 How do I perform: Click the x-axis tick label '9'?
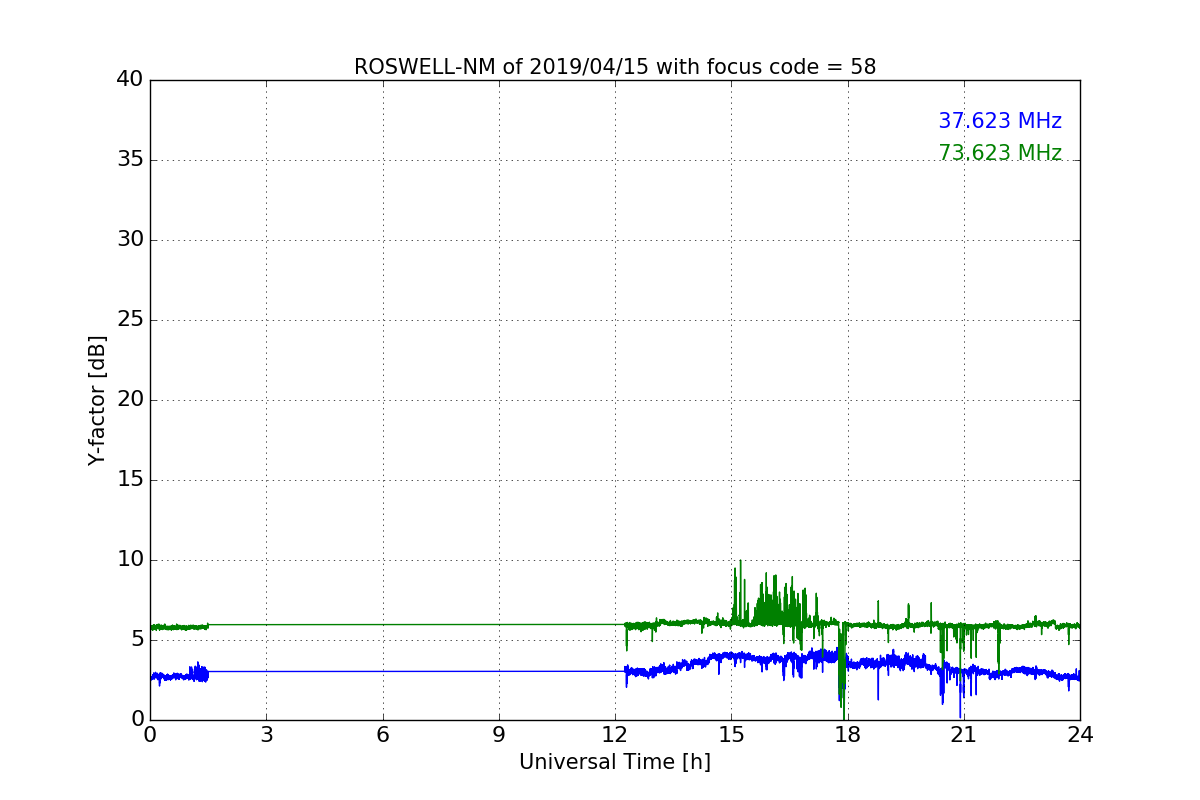click(x=499, y=735)
